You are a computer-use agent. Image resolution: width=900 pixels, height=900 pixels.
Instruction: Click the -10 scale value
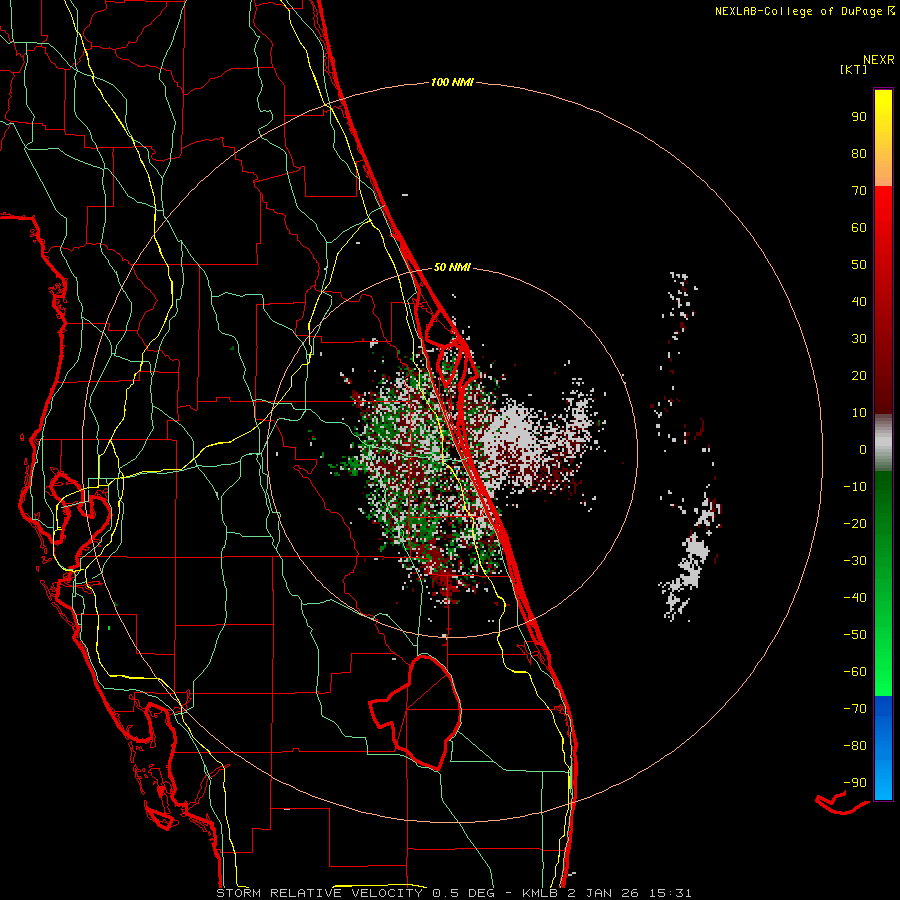[x=855, y=487]
